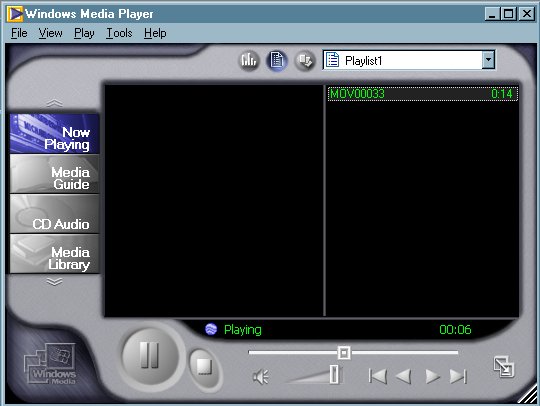The width and height of the screenshot is (540, 406).
Task: Click the globe icon beside Playing status
Action: tap(211, 329)
